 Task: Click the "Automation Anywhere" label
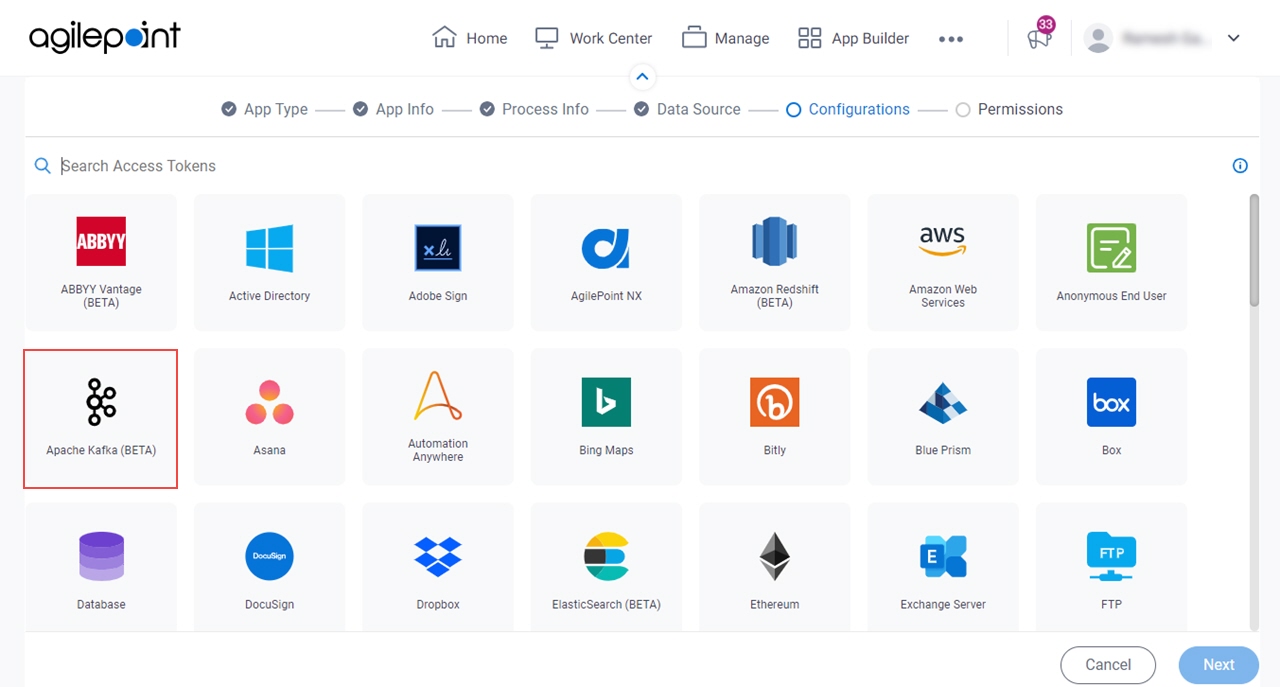click(438, 450)
